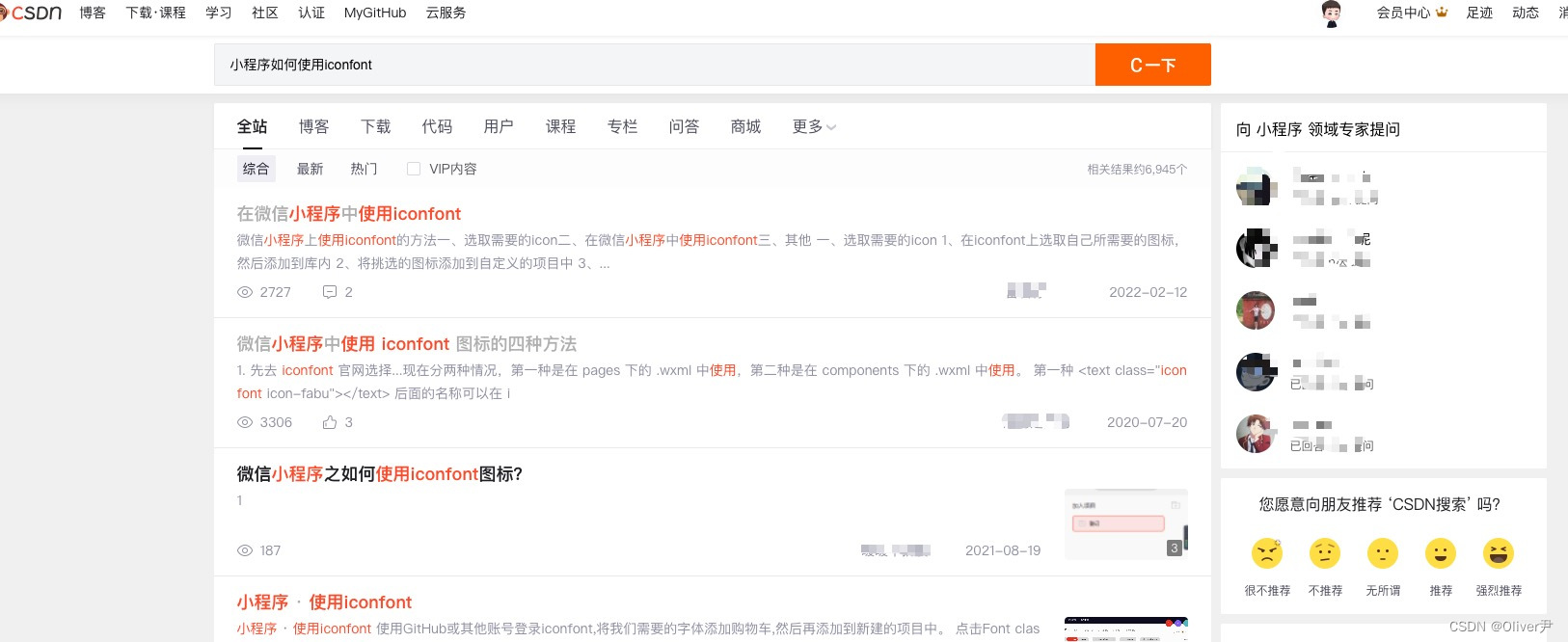This screenshot has width=1568, height=642.
Task: Open 社区 in the top navigation
Action: click(x=265, y=13)
